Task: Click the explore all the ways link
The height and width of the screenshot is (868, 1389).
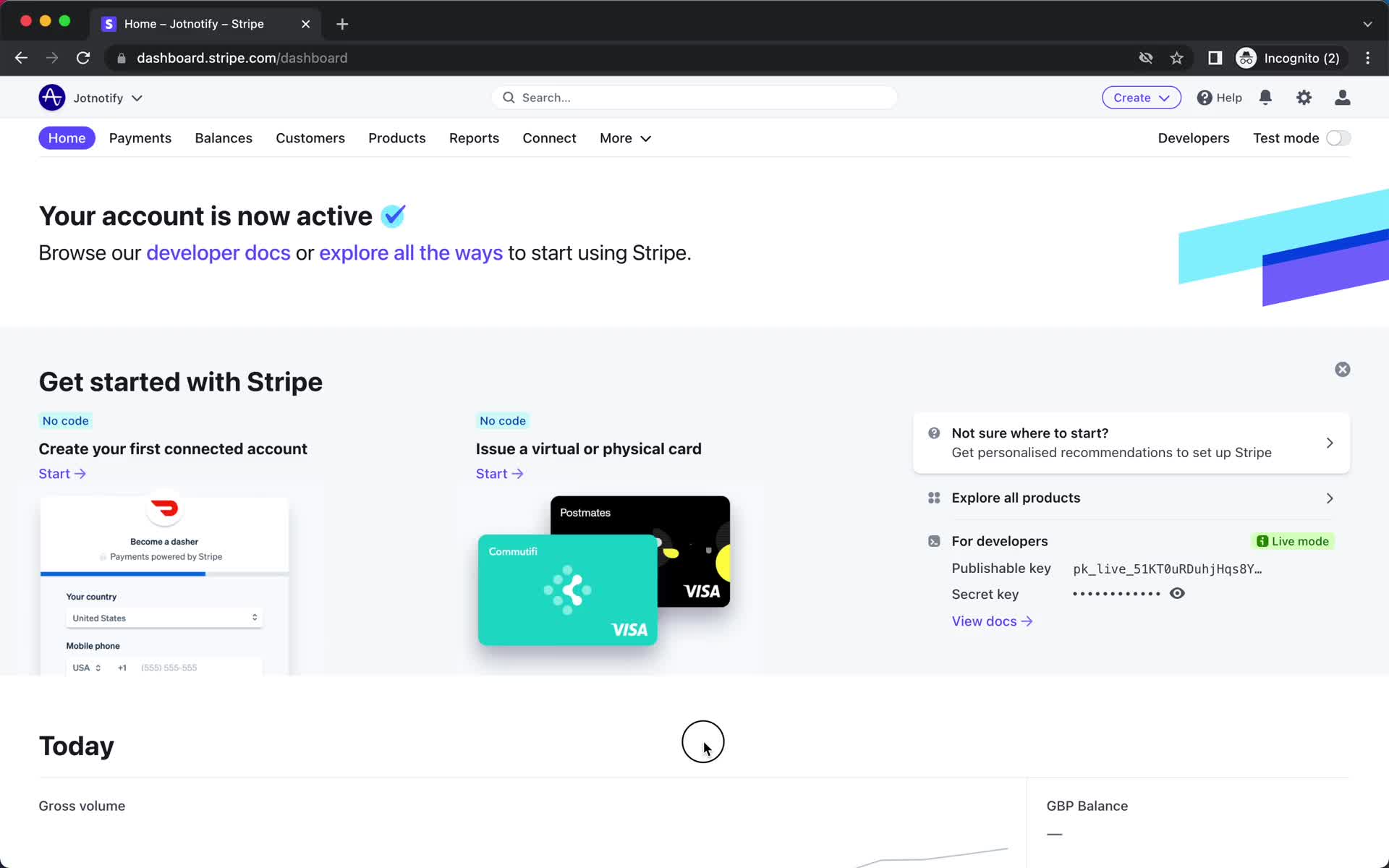Action: [410, 252]
